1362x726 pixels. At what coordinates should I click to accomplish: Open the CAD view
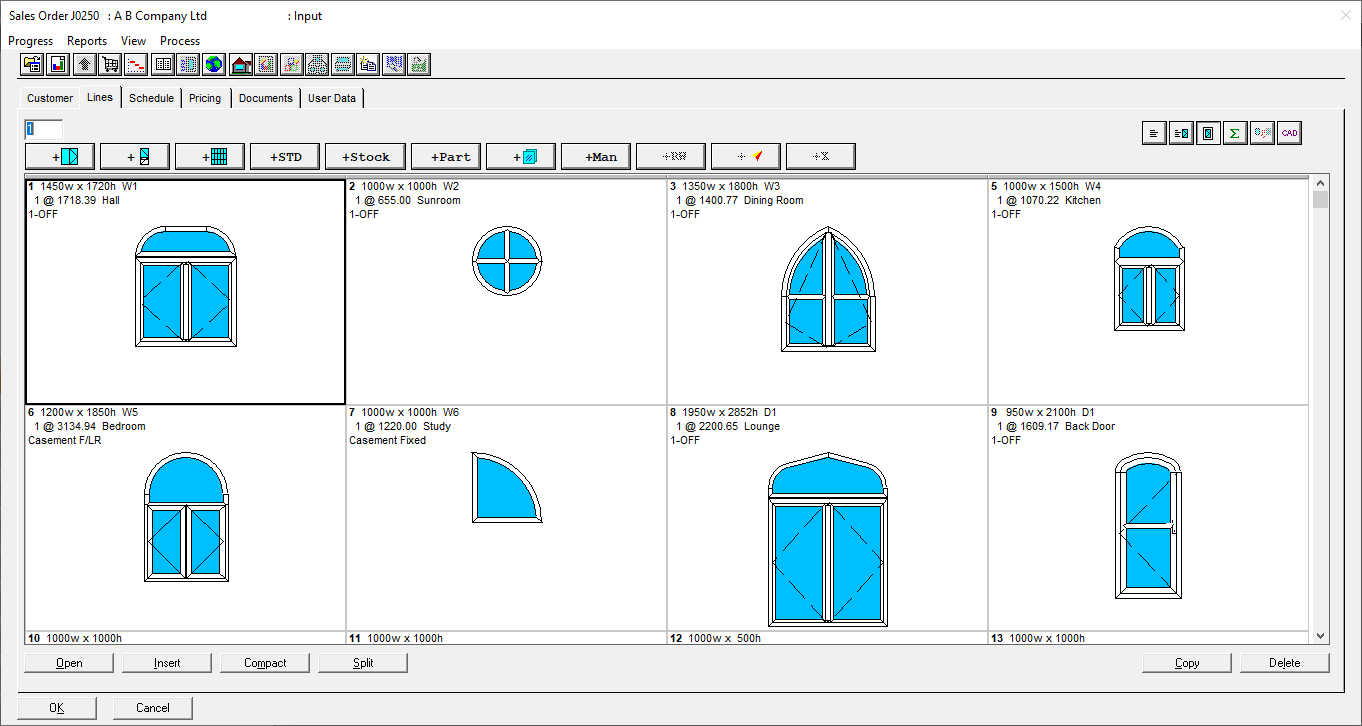tap(1289, 132)
